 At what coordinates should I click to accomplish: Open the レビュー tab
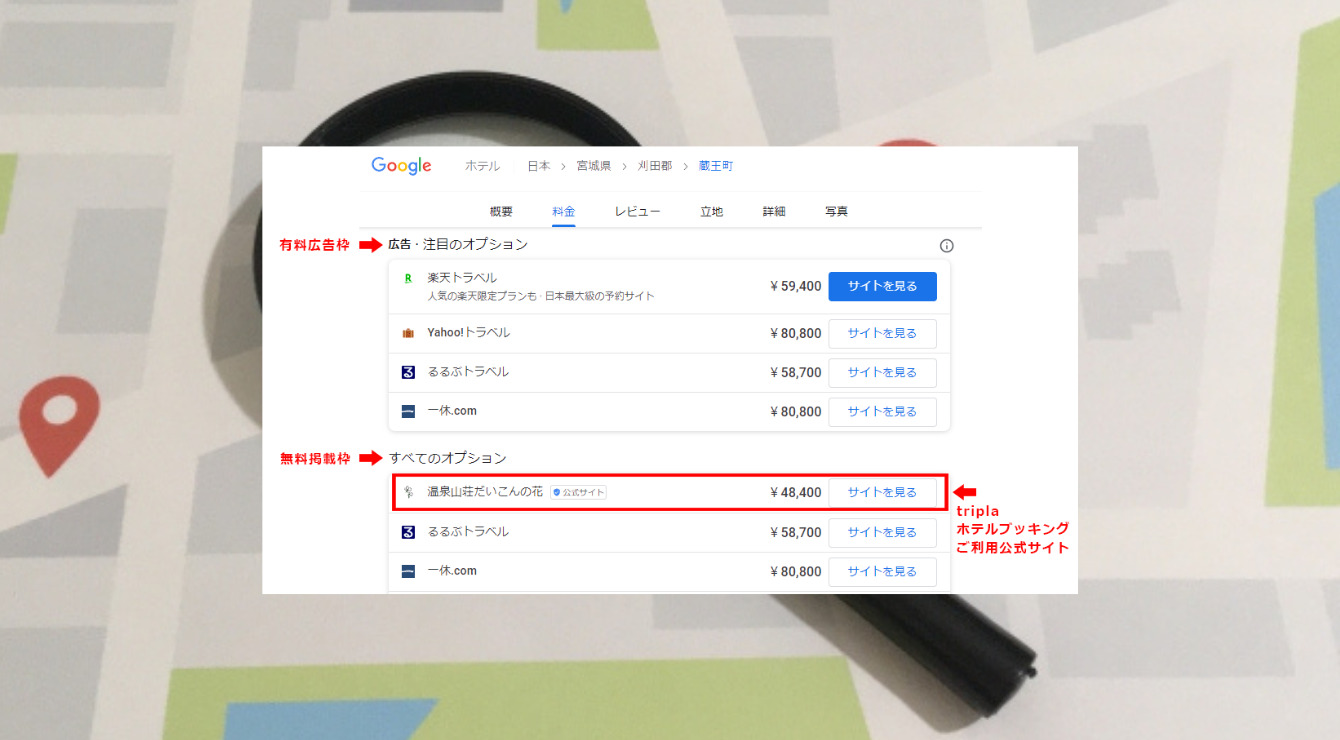[x=637, y=211]
